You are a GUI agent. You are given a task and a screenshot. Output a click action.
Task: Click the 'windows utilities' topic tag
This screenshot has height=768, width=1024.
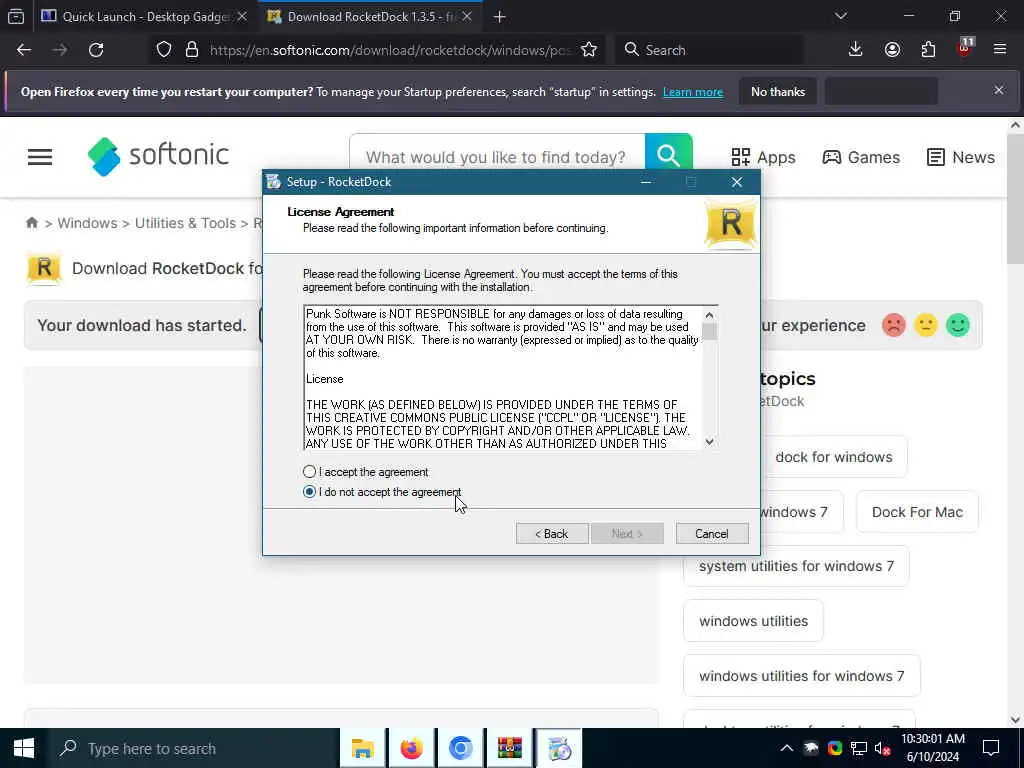point(754,621)
